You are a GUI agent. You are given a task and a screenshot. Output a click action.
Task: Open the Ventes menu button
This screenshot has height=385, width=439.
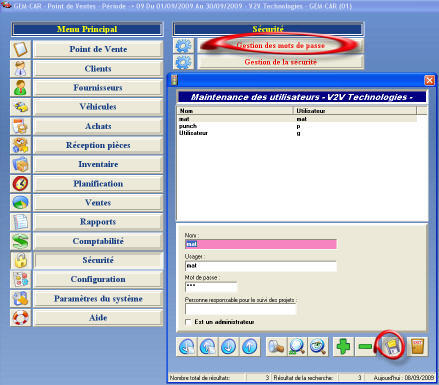coord(98,203)
